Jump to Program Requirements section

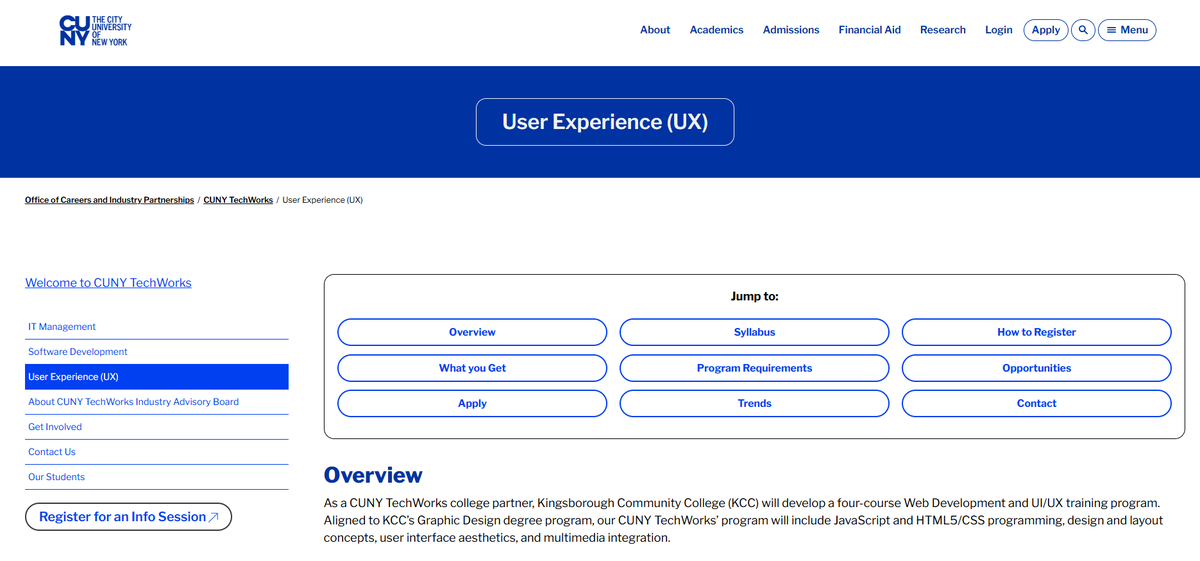(x=754, y=368)
